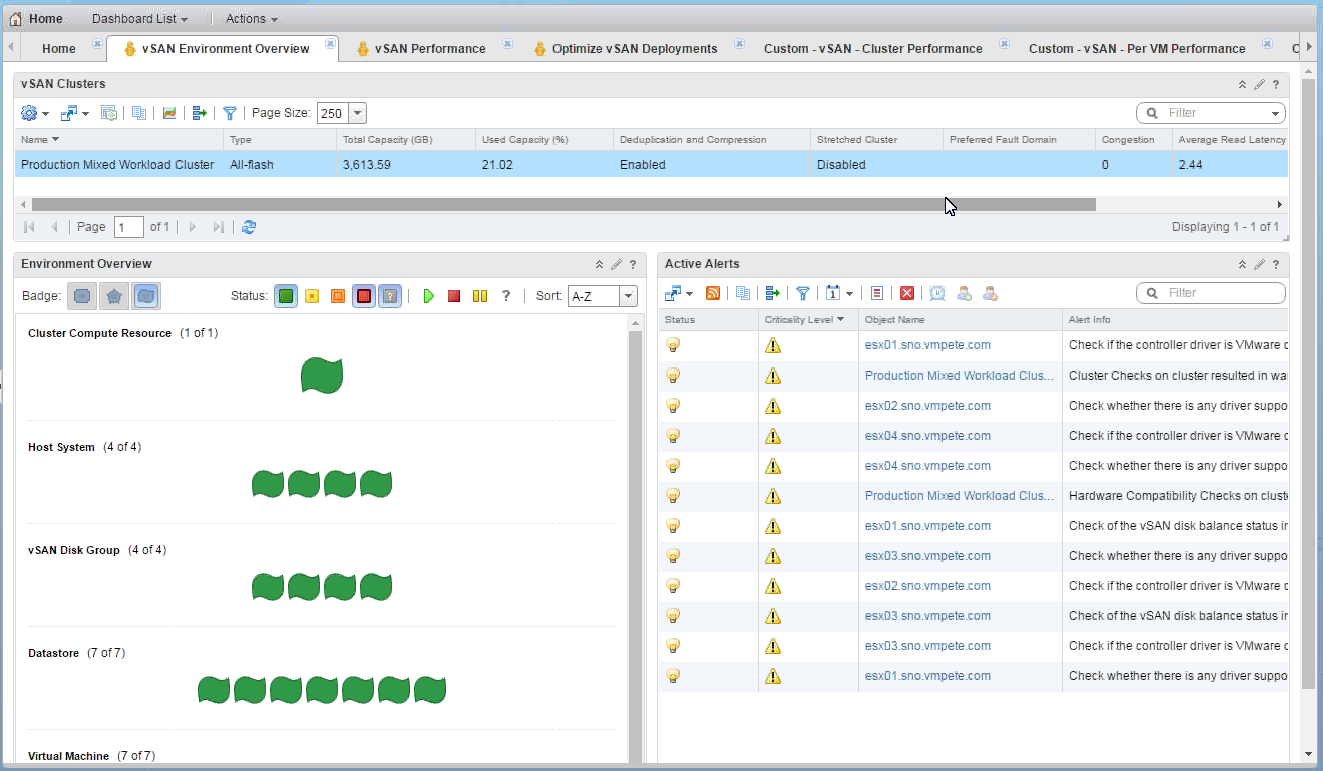Toggle the second Badge button in Environment Overview
Viewport: 1323px width, 771px height.
click(114, 296)
